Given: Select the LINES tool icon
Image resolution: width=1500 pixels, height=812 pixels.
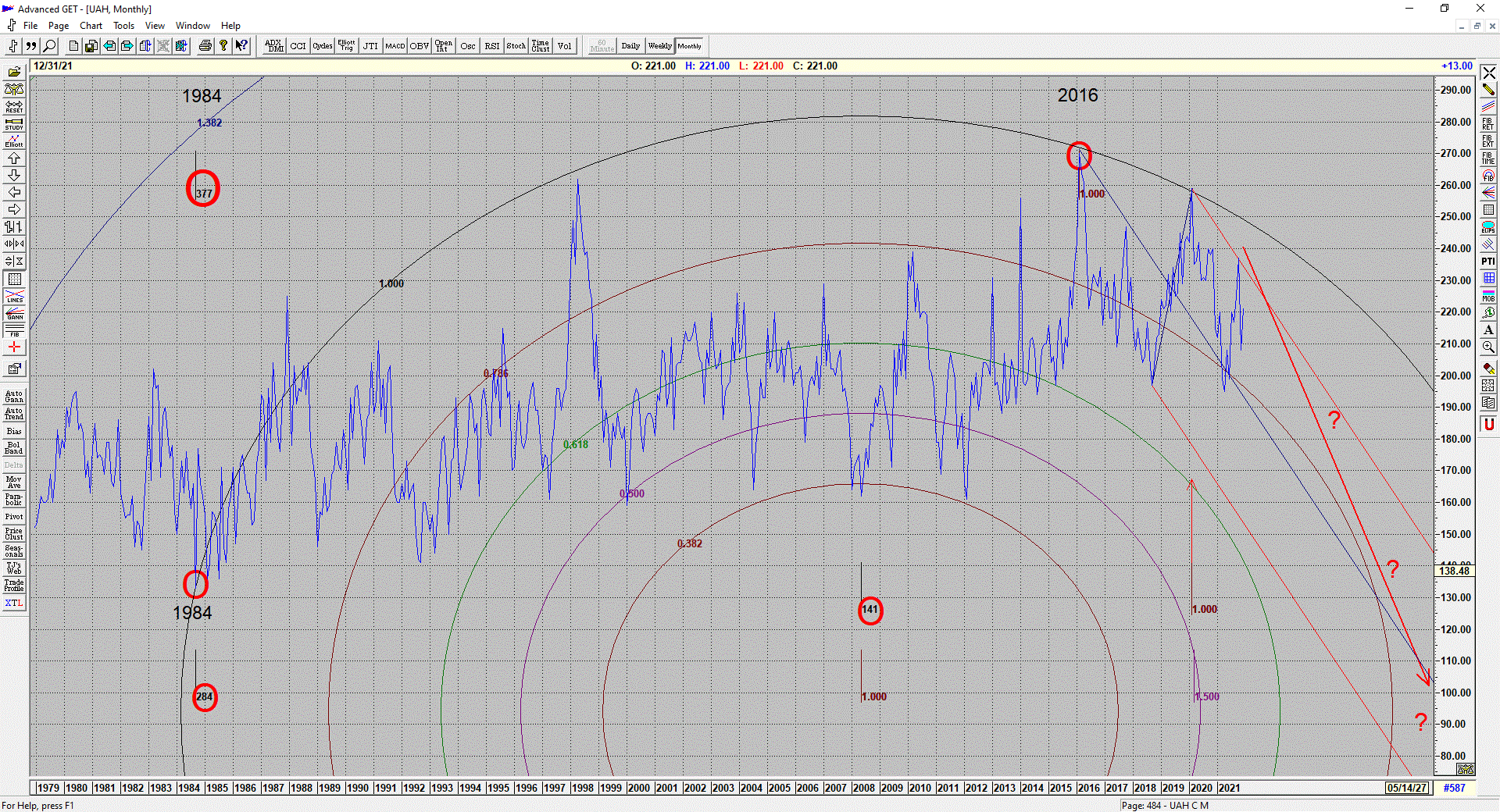Looking at the screenshot, I should click(x=14, y=297).
